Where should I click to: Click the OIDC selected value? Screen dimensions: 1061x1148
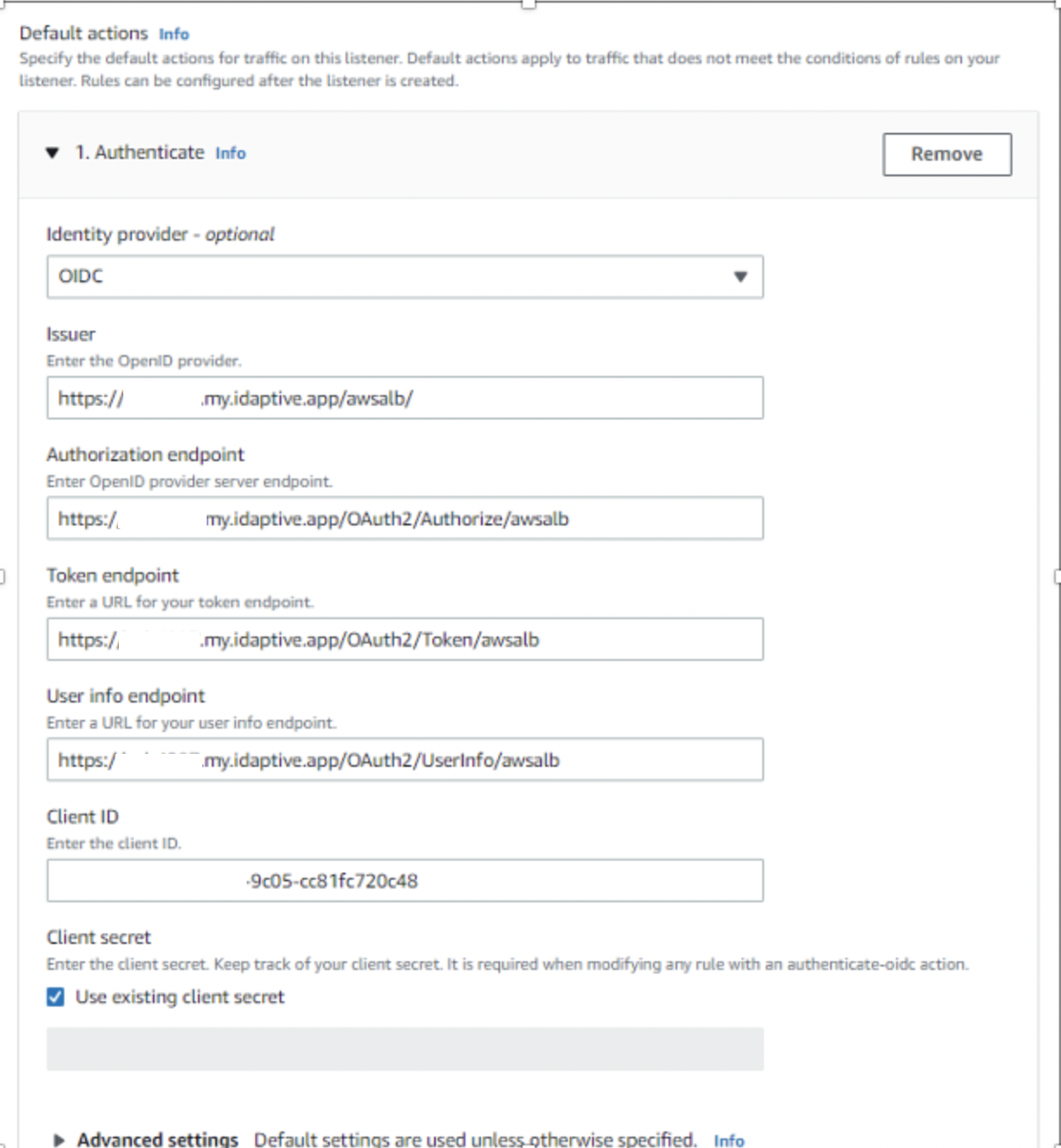coord(82,277)
